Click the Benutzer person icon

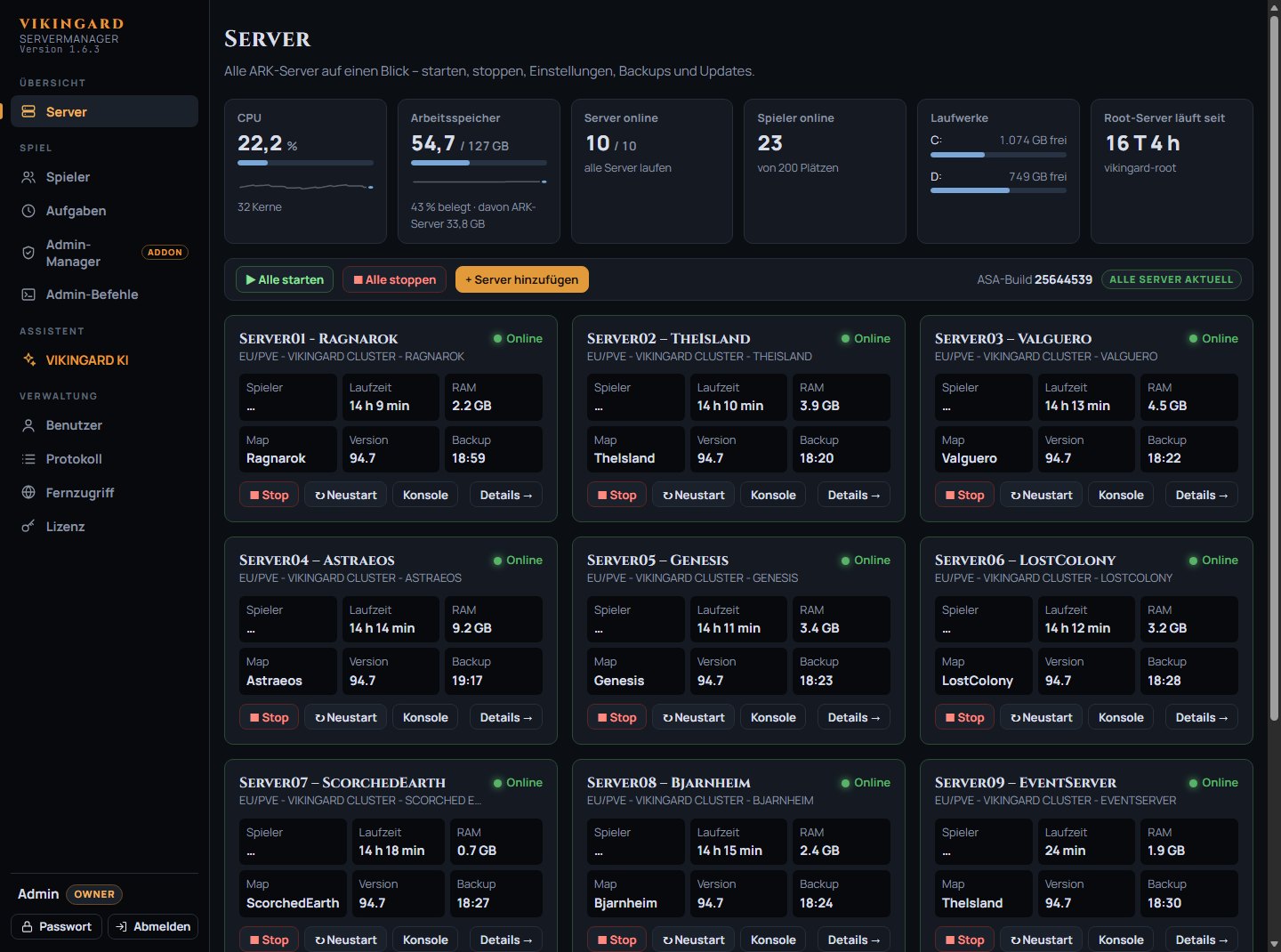click(28, 425)
